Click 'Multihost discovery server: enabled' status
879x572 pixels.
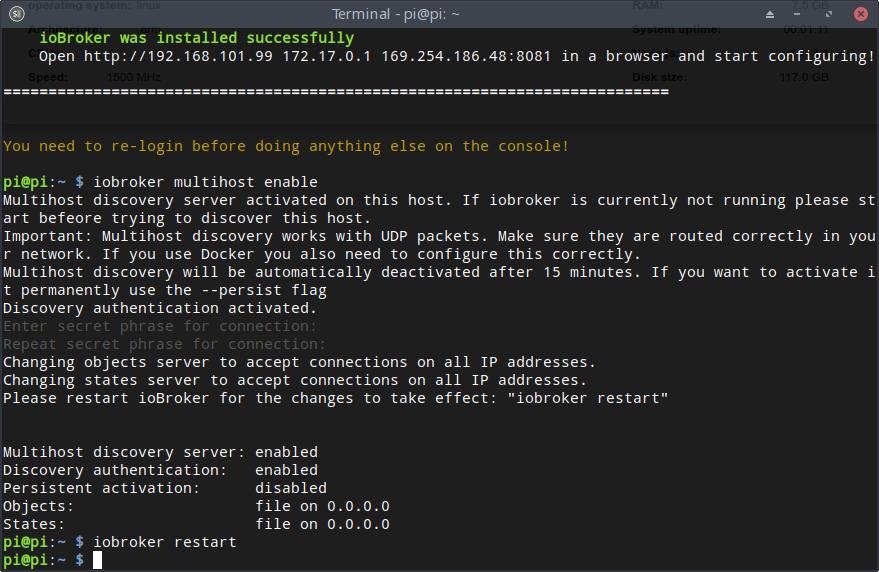click(x=160, y=452)
